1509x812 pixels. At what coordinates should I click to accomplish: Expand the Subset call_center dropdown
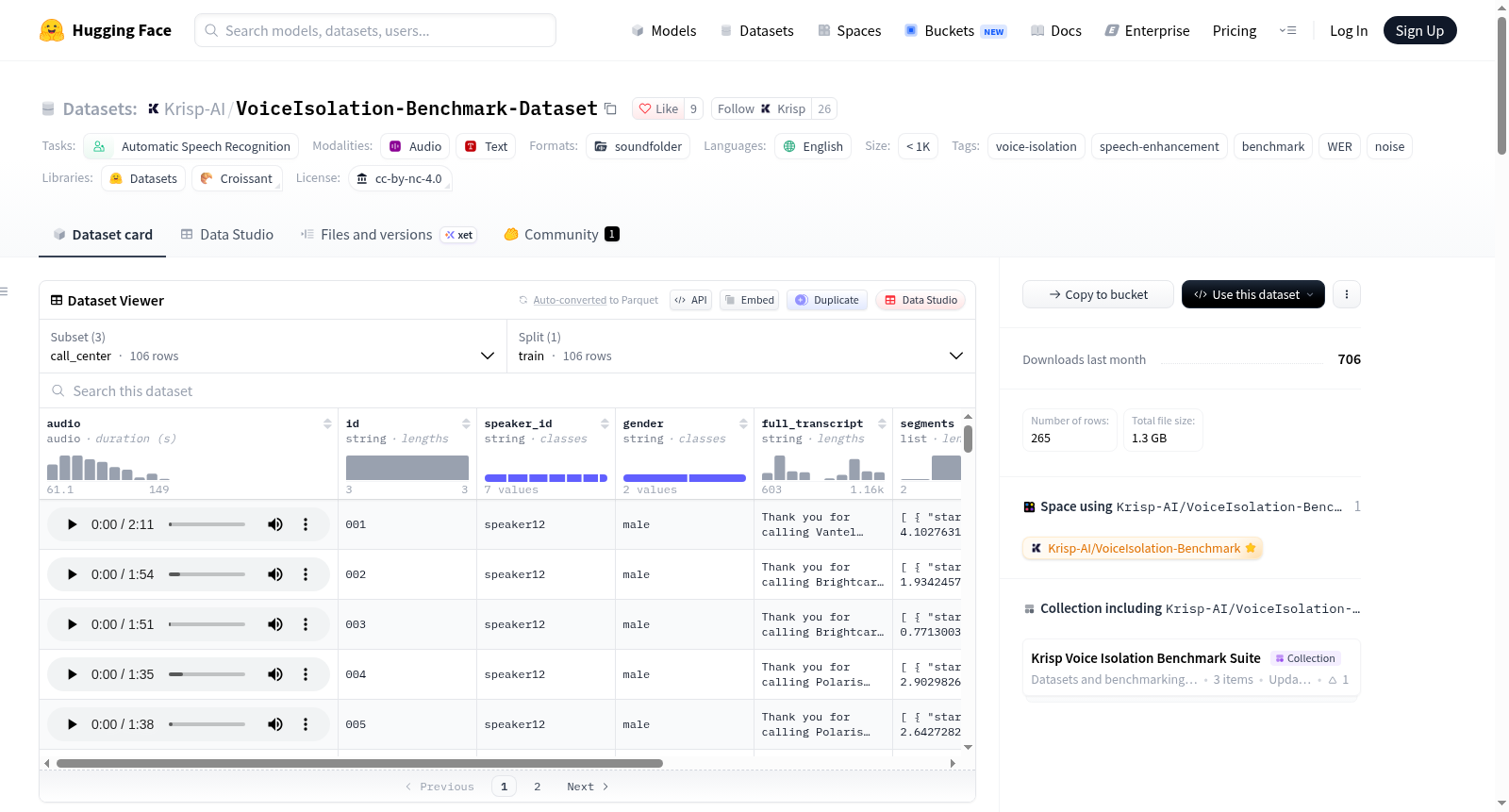coord(274,346)
